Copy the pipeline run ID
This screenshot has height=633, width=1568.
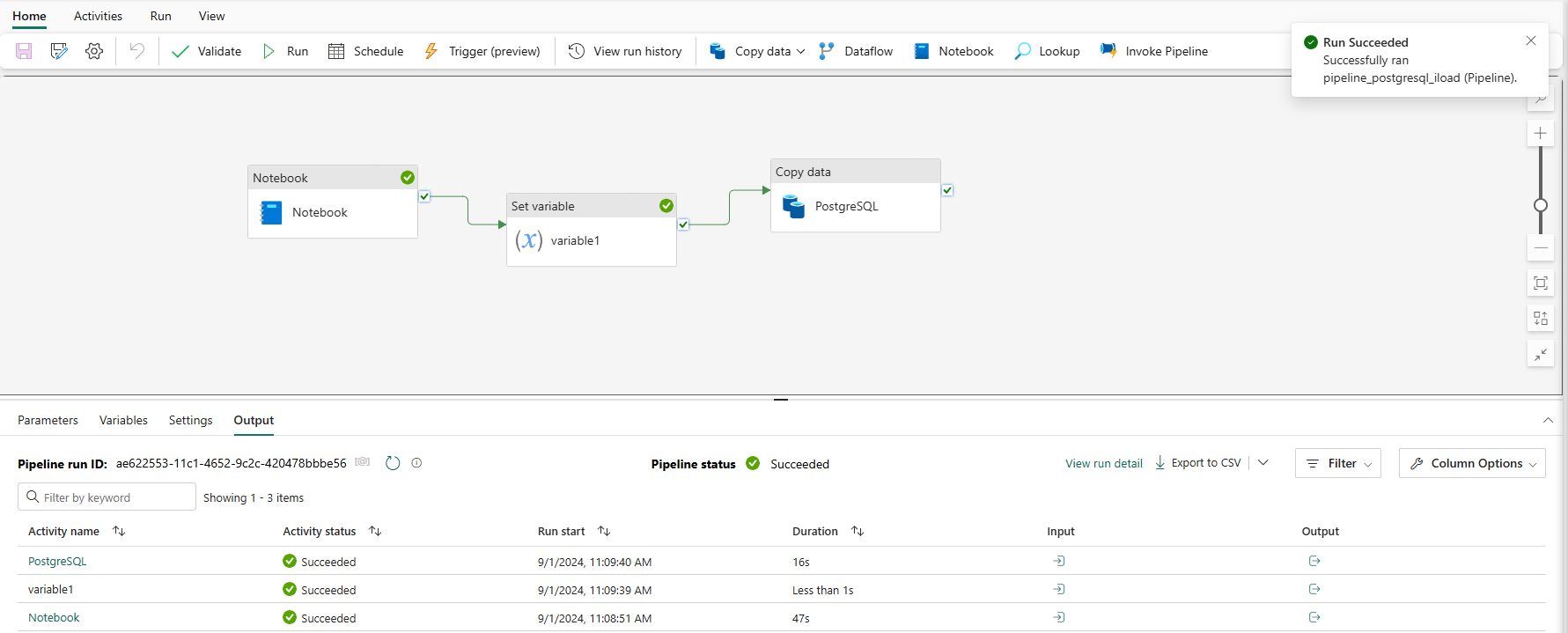click(x=362, y=462)
